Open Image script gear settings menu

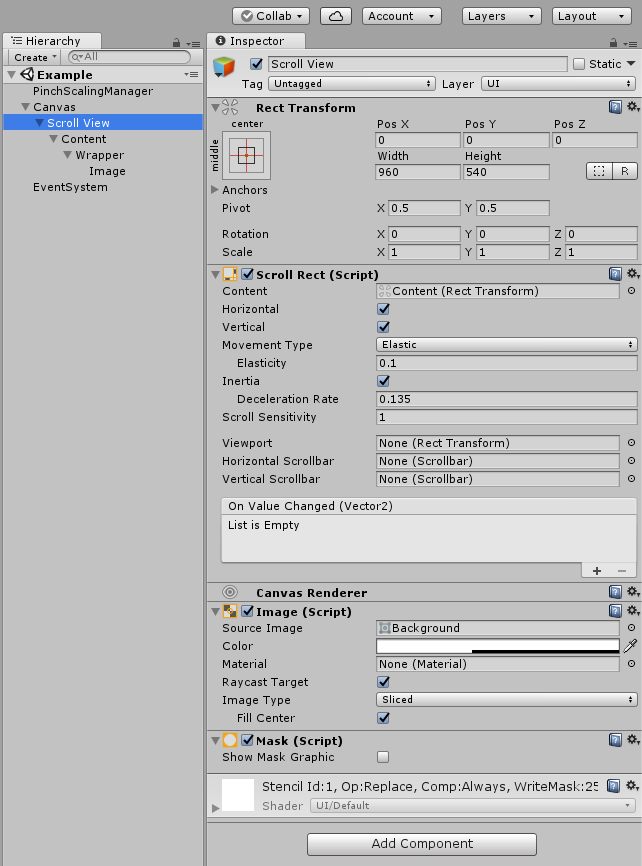pos(633,610)
